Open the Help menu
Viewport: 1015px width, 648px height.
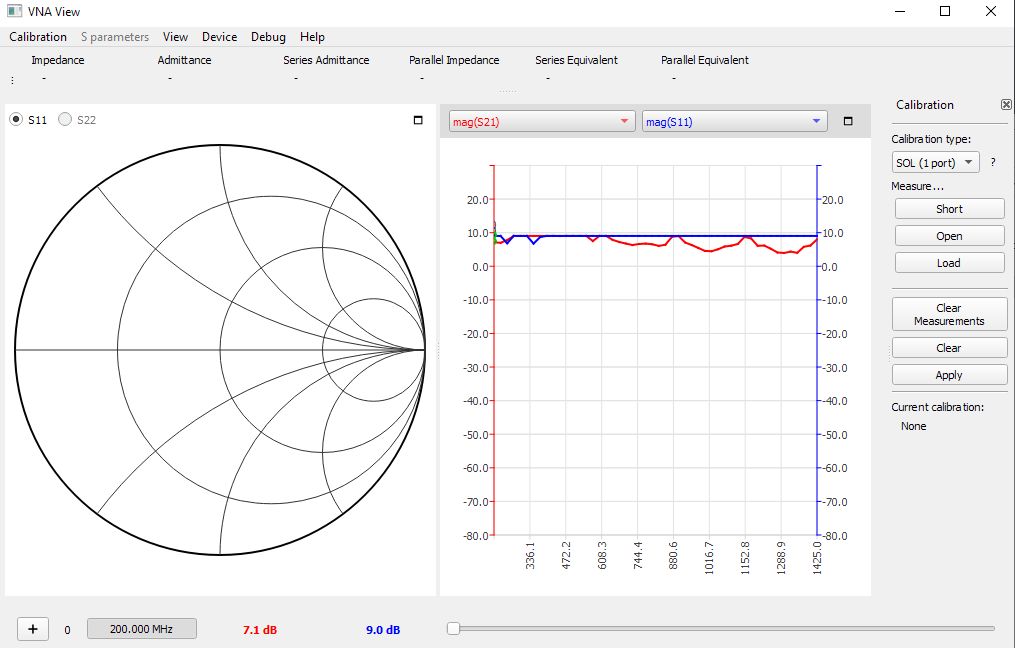[x=312, y=37]
